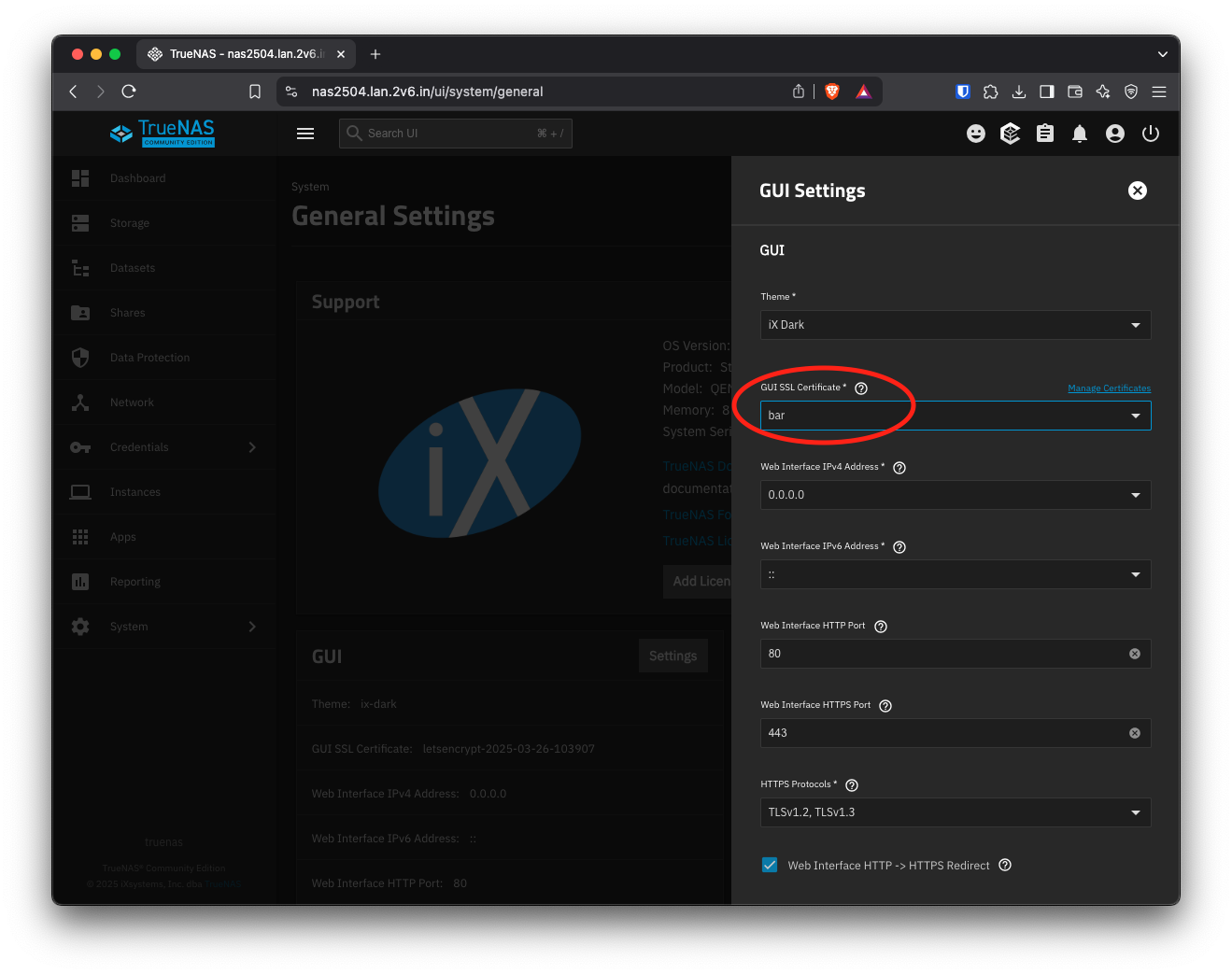Open browser extensions puzzle icon

(x=991, y=92)
